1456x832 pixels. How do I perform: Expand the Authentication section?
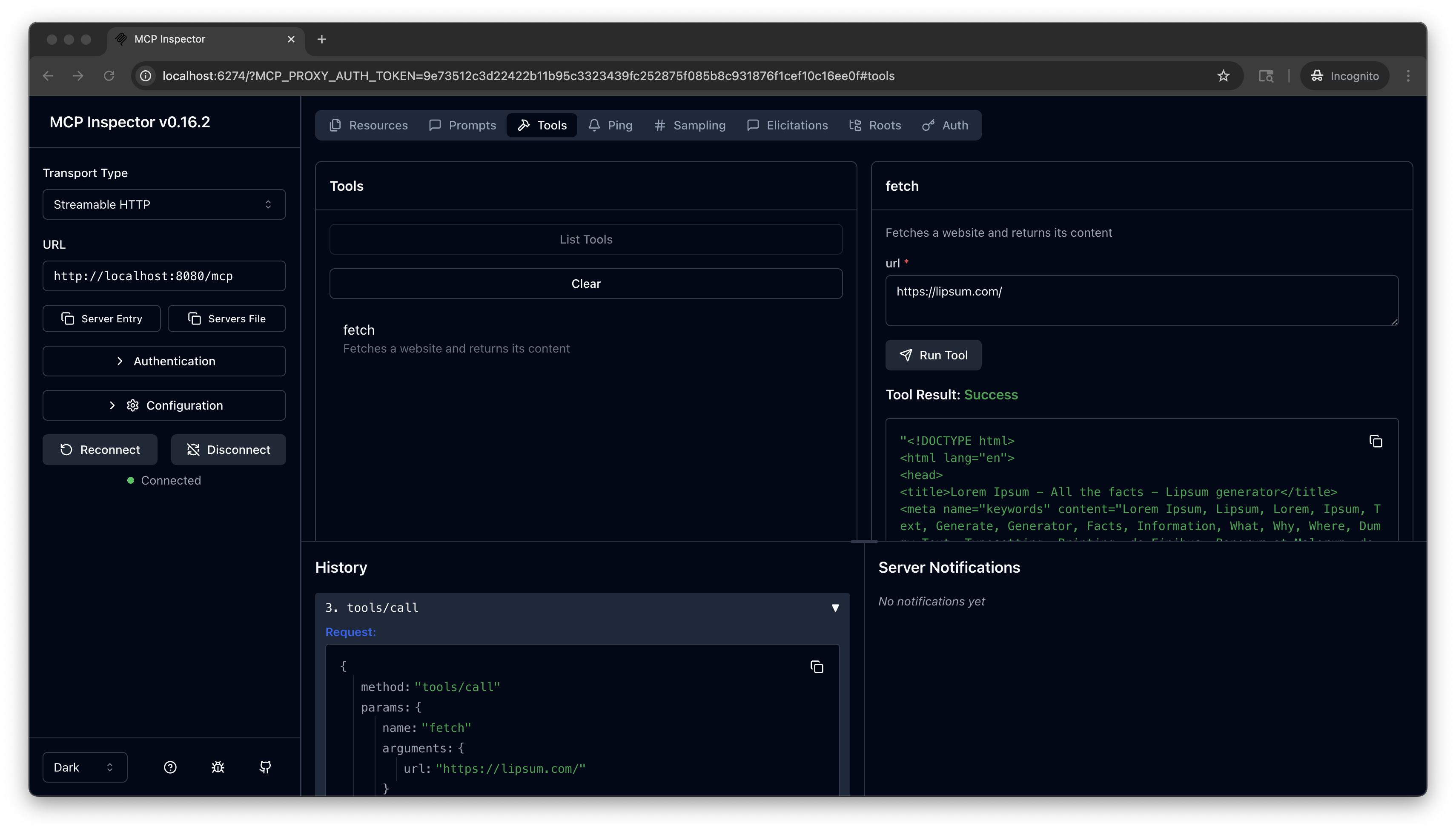point(164,361)
